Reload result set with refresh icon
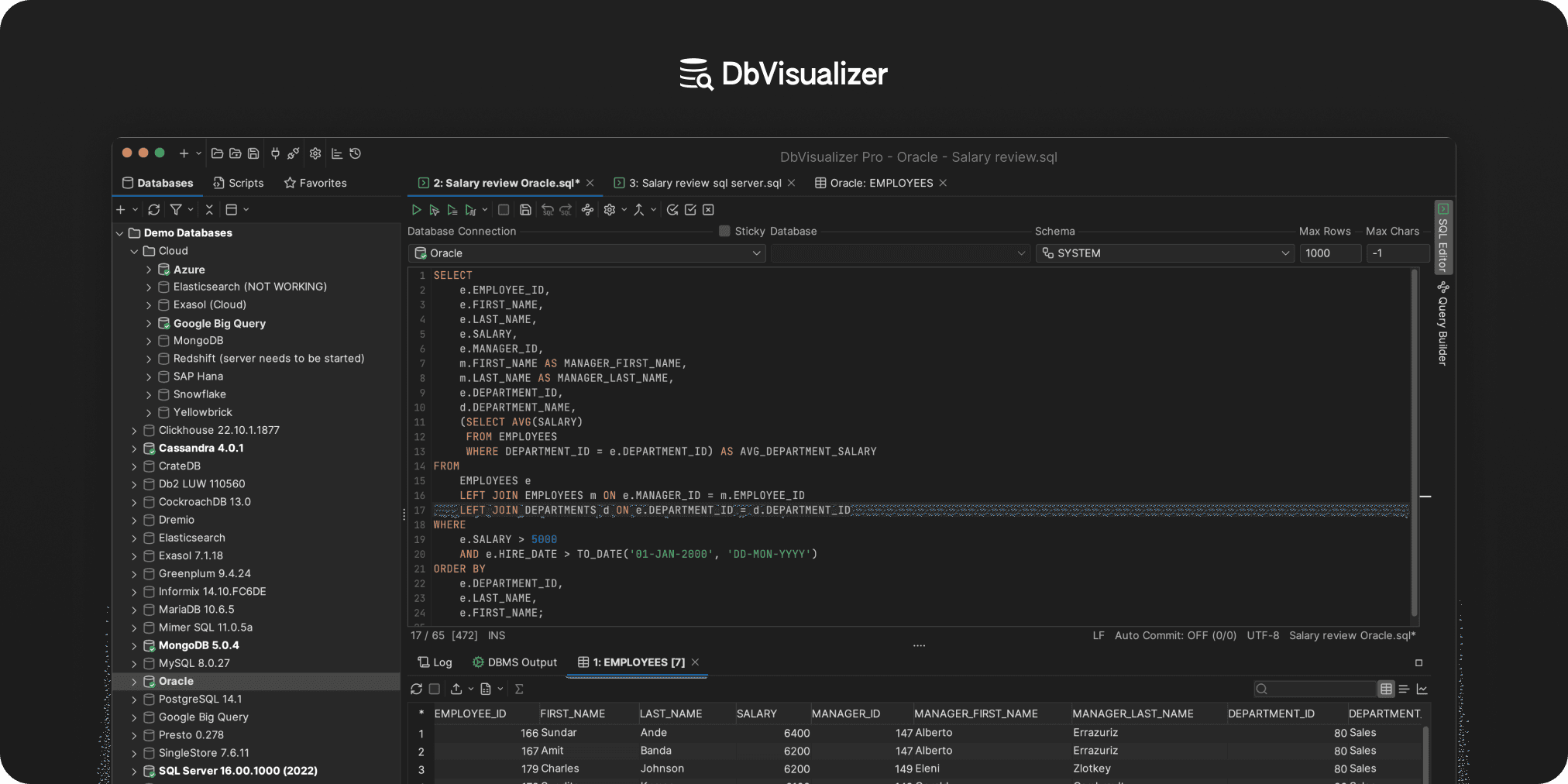The width and height of the screenshot is (1568, 784). tap(417, 689)
